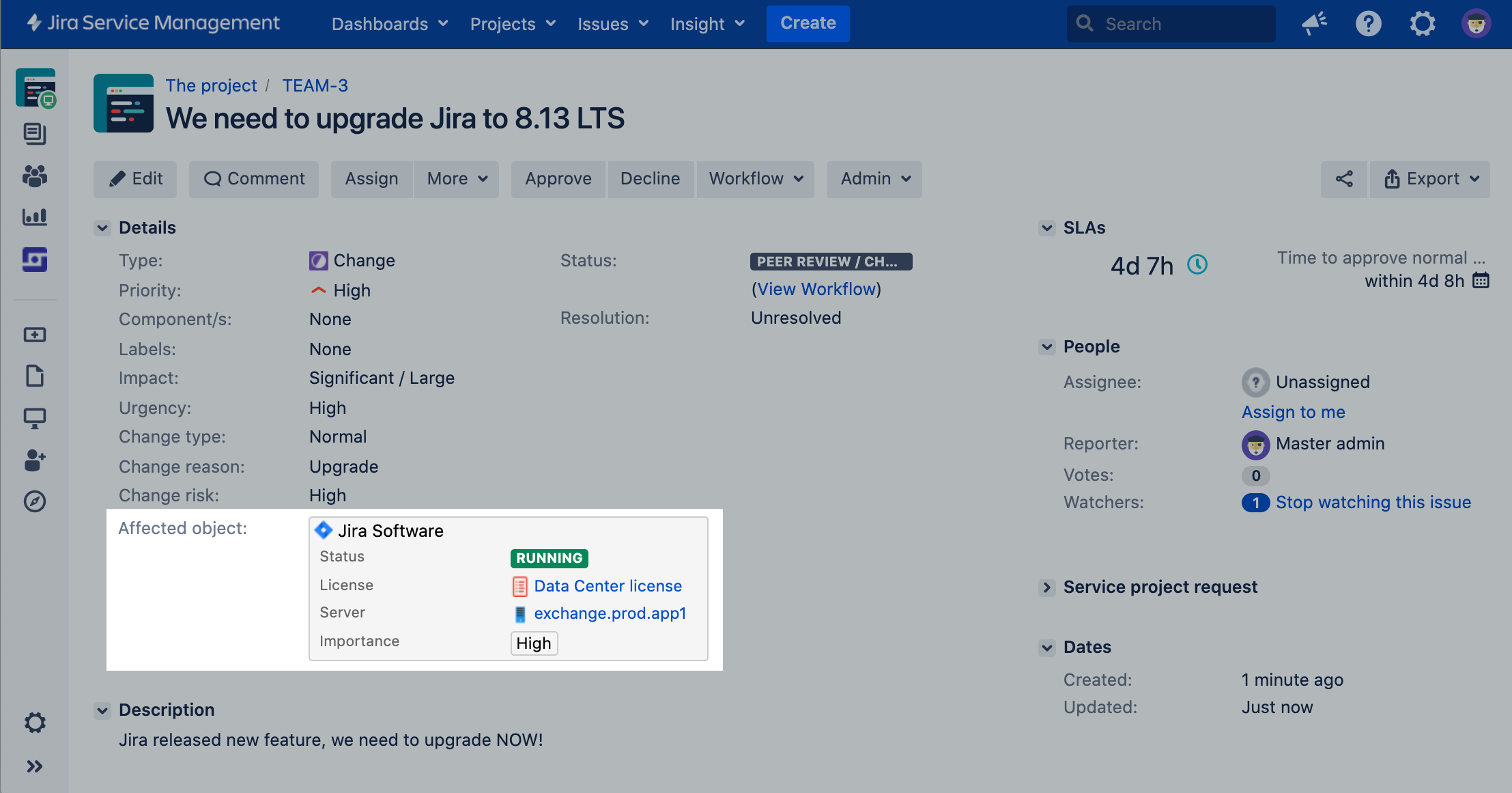Open the help question mark icon
This screenshot has width=1512, height=793.
[x=1368, y=24]
